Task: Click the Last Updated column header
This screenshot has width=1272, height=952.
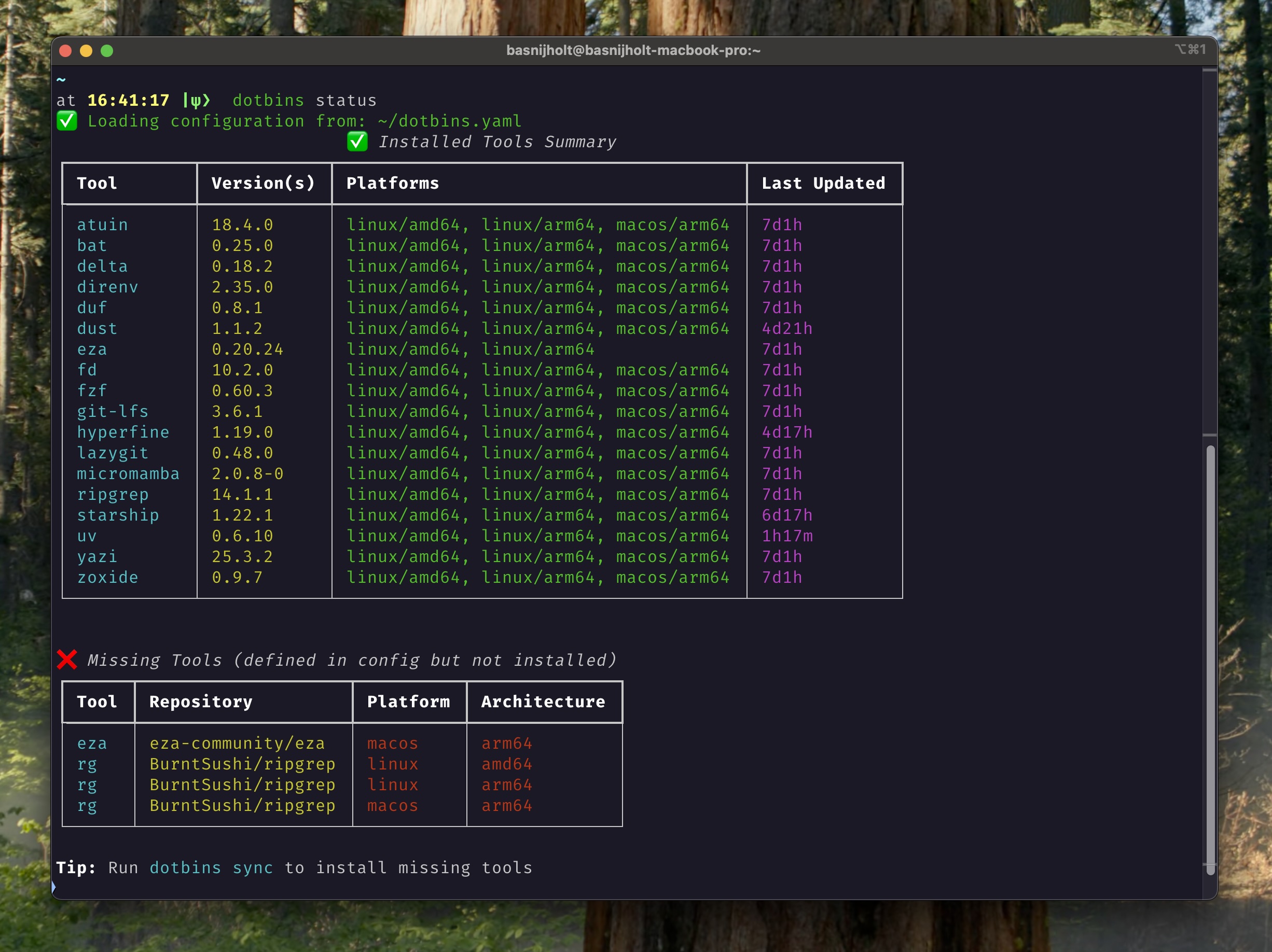Action: point(823,183)
